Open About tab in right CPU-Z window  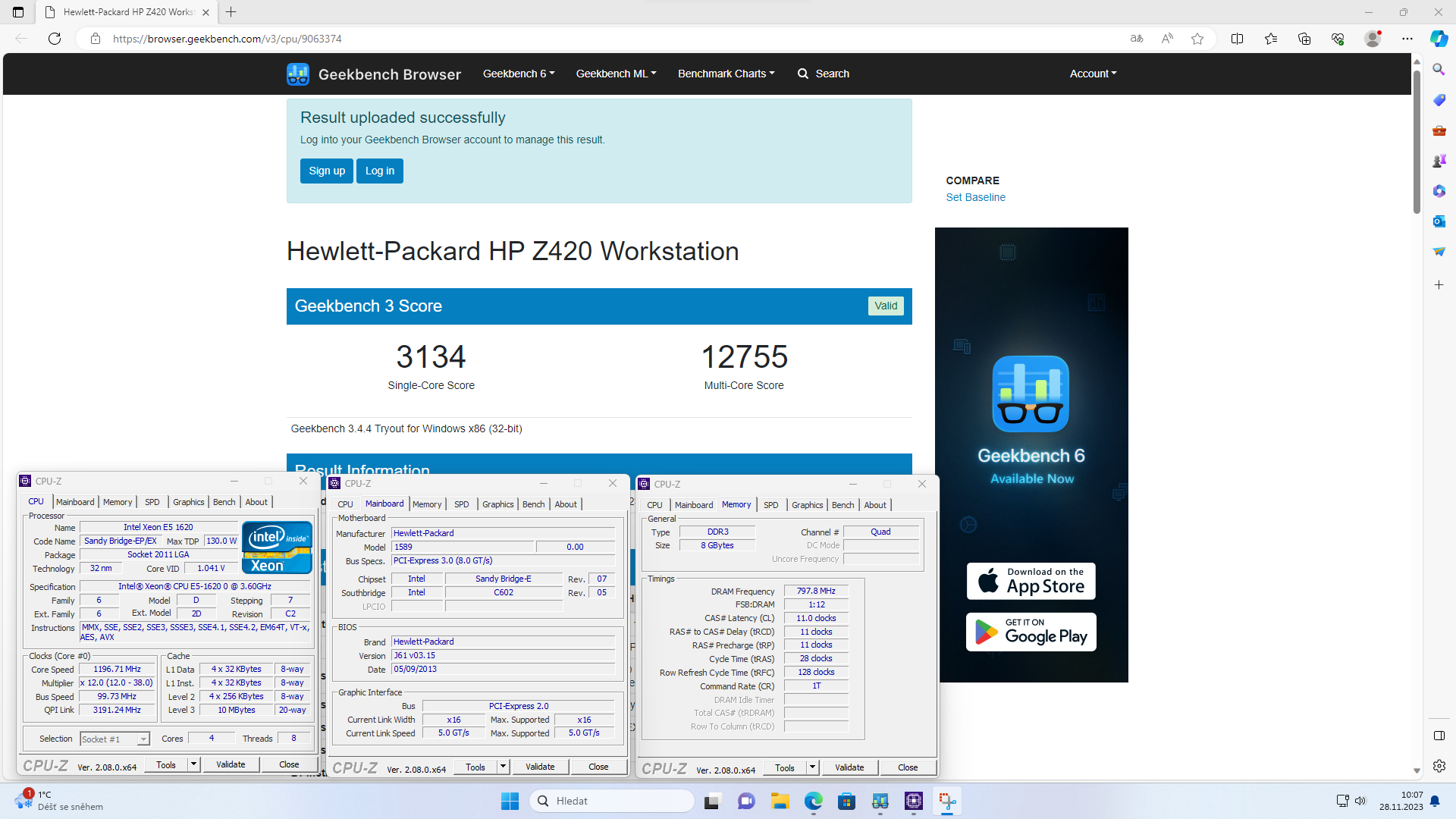pos(875,505)
